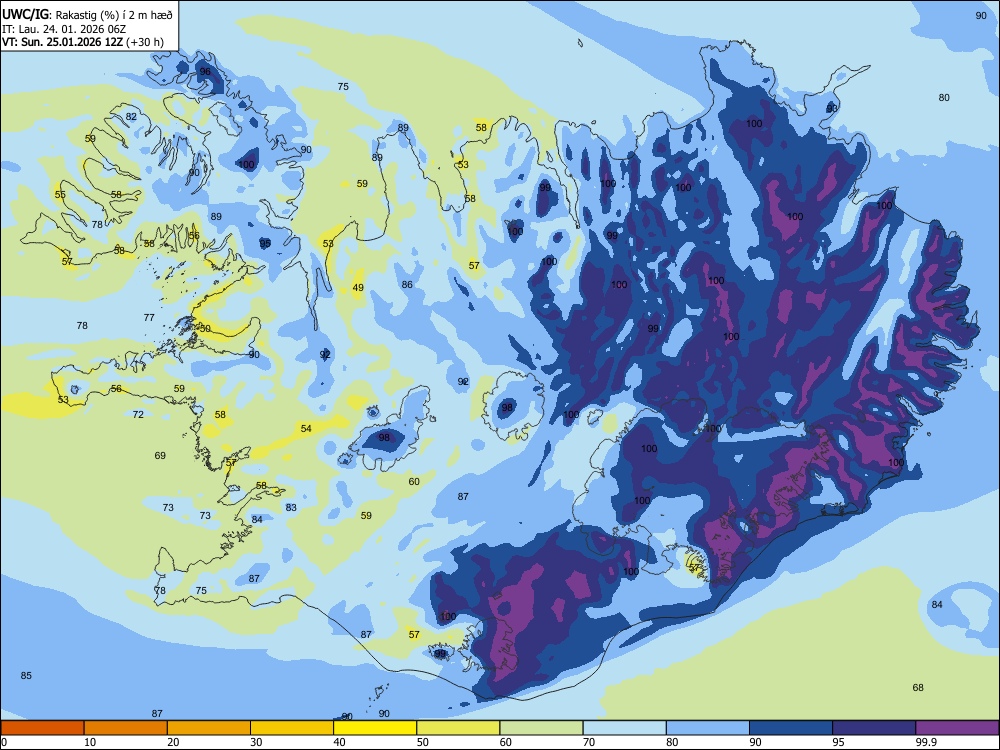
Task: Click the golden 30–40 legend swatch
Action: [x=291, y=728]
